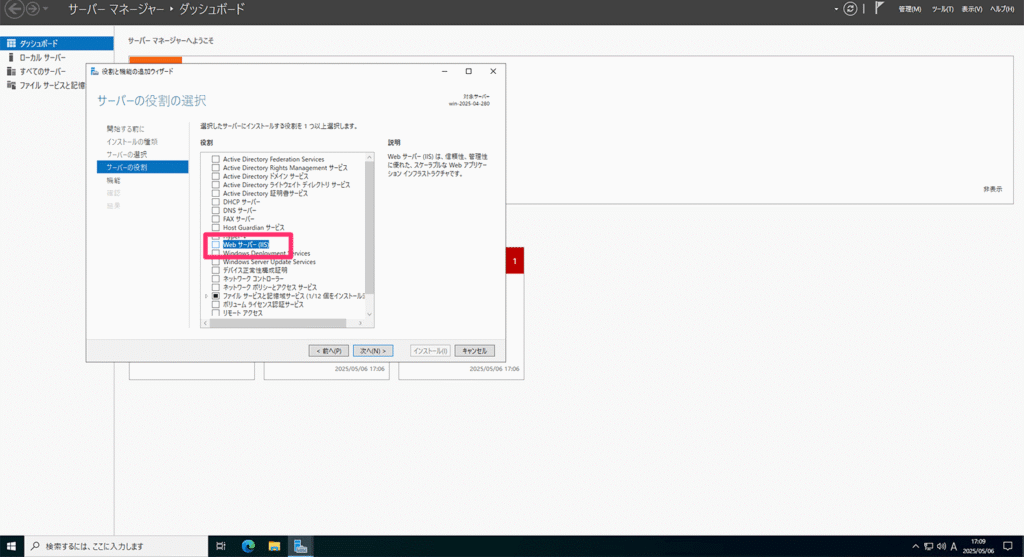Check Active Directory ドメイン サービス checkbox
This screenshot has height=557, width=1024.
(215, 176)
